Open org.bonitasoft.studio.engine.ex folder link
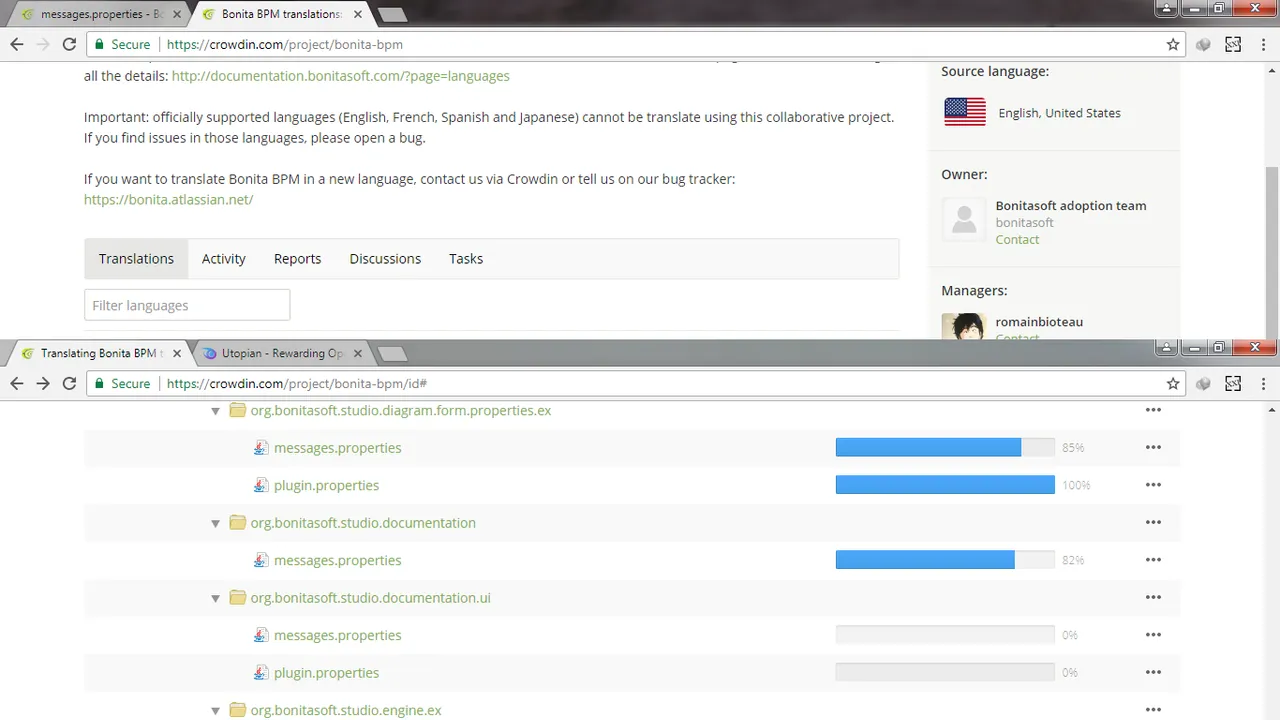 pyautogui.click(x=346, y=710)
